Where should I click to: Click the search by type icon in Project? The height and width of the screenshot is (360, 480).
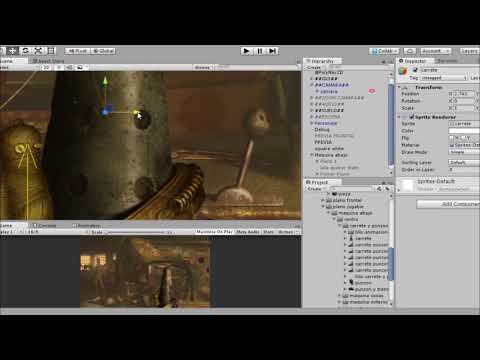tap(379, 189)
